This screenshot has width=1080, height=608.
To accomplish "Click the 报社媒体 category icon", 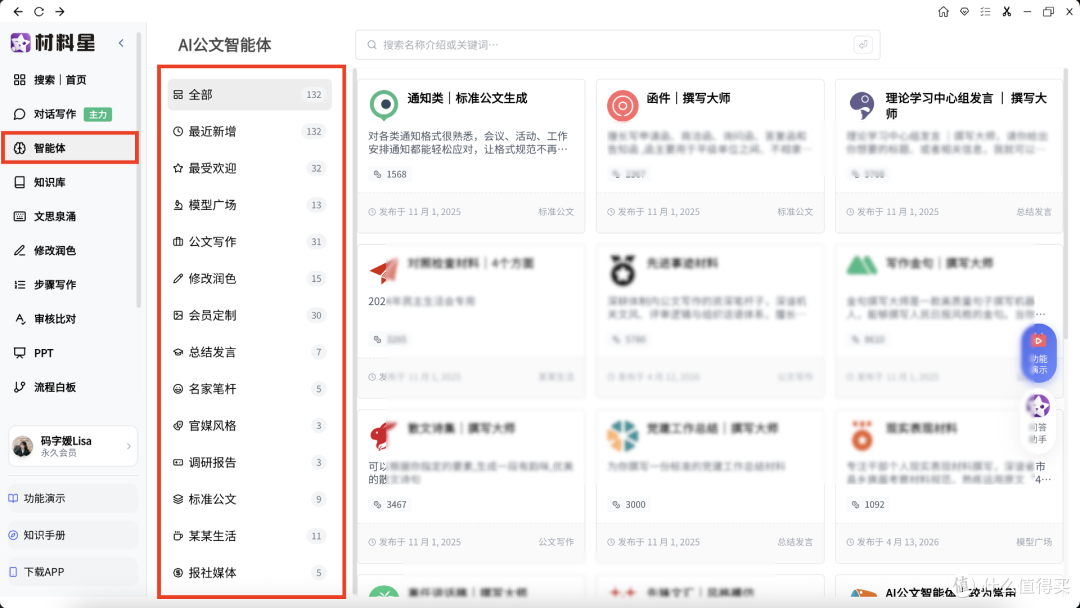I will click(x=178, y=572).
